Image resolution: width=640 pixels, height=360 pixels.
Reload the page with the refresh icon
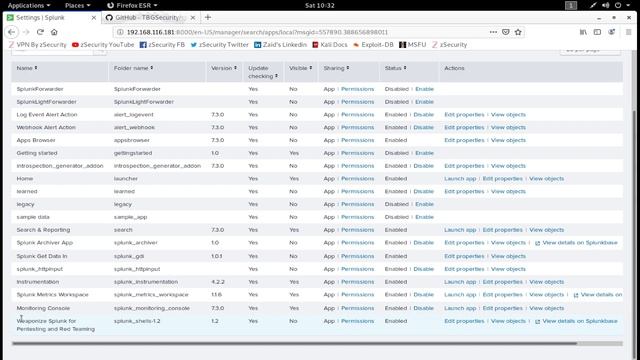pyautogui.click(x=40, y=32)
